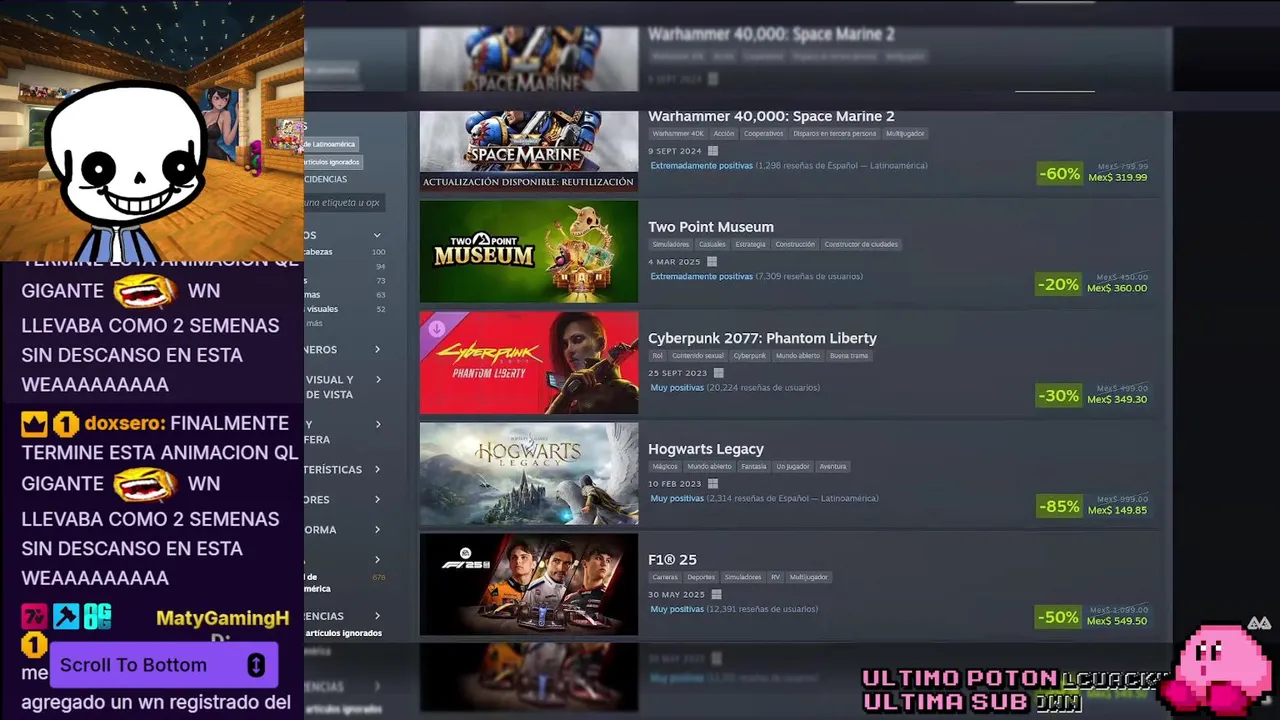This screenshot has height=720, width=1280.
Task: Click the 'Disparos en tercera persona' tag
Action: click(835, 134)
